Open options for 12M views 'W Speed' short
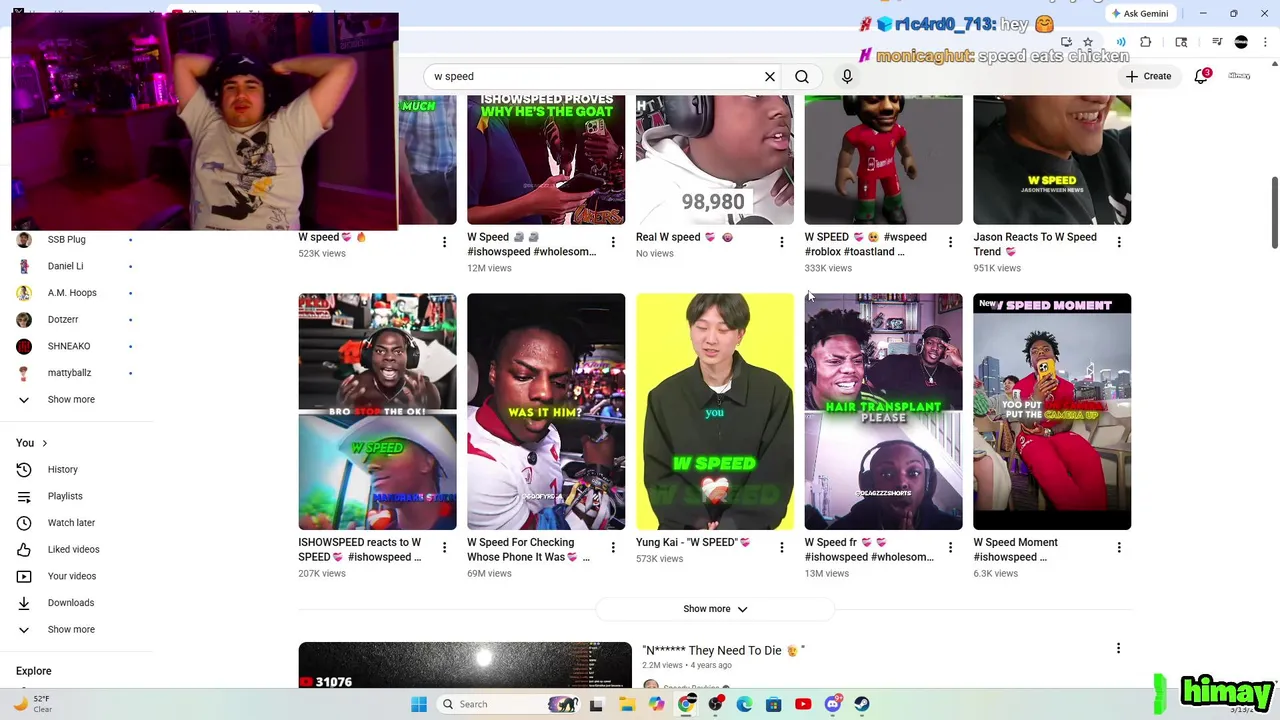1280x720 pixels. coord(613,242)
